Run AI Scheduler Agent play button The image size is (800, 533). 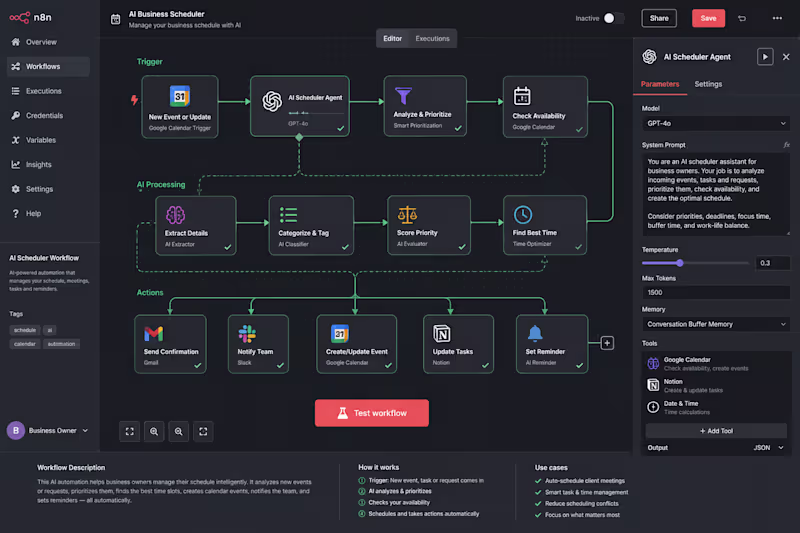[765, 57]
